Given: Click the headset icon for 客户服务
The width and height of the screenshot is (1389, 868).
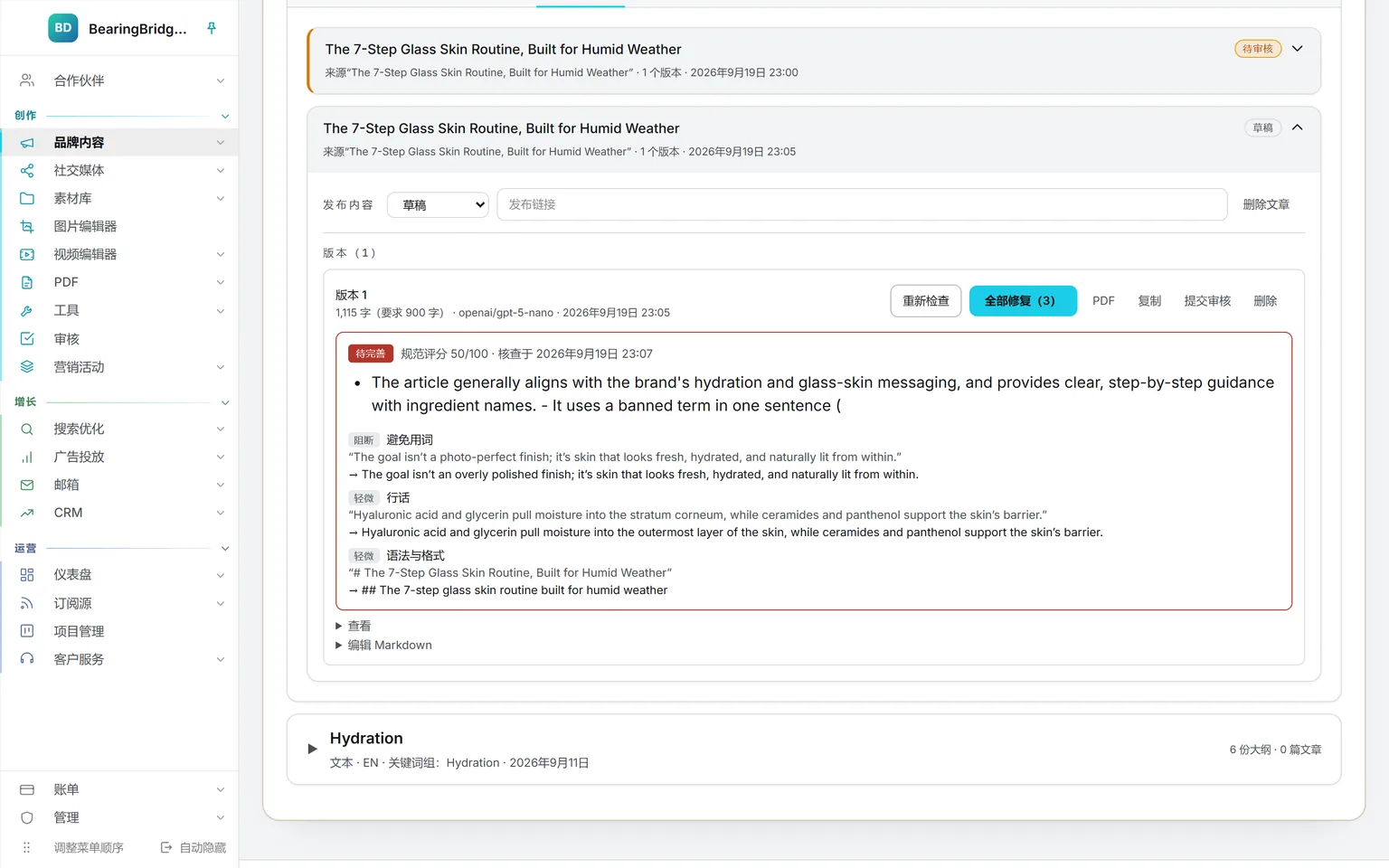Looking at the screenshot, I should click(x=27, y=659).
